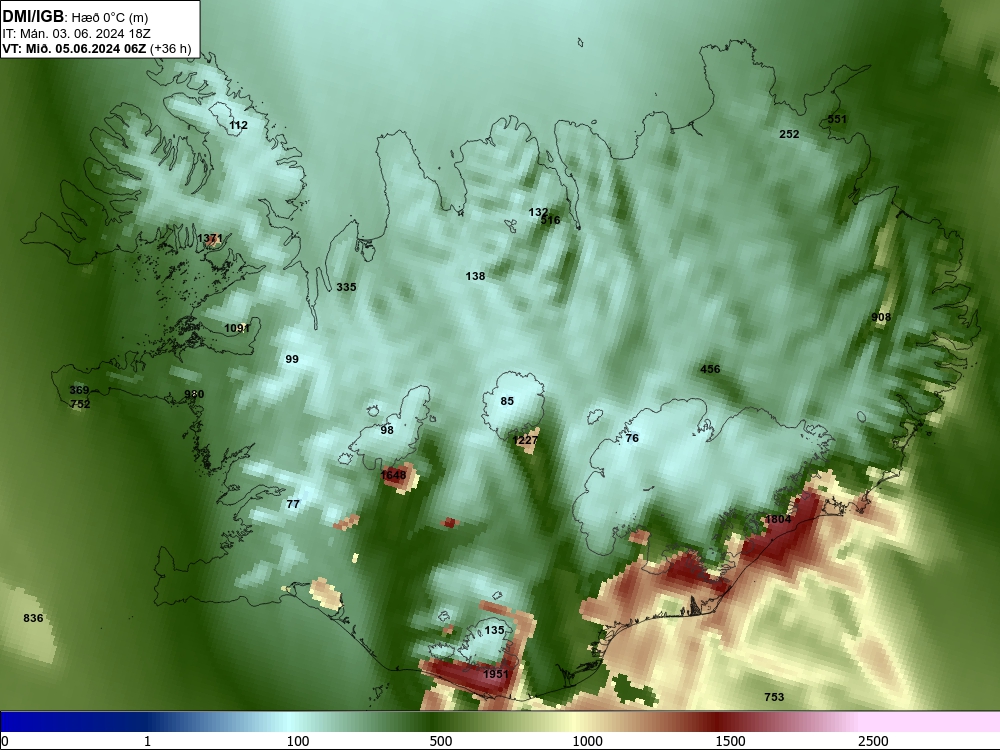The image size is (1000, 750).
Task: Click the 516 value label
Action: click(550, 220)
